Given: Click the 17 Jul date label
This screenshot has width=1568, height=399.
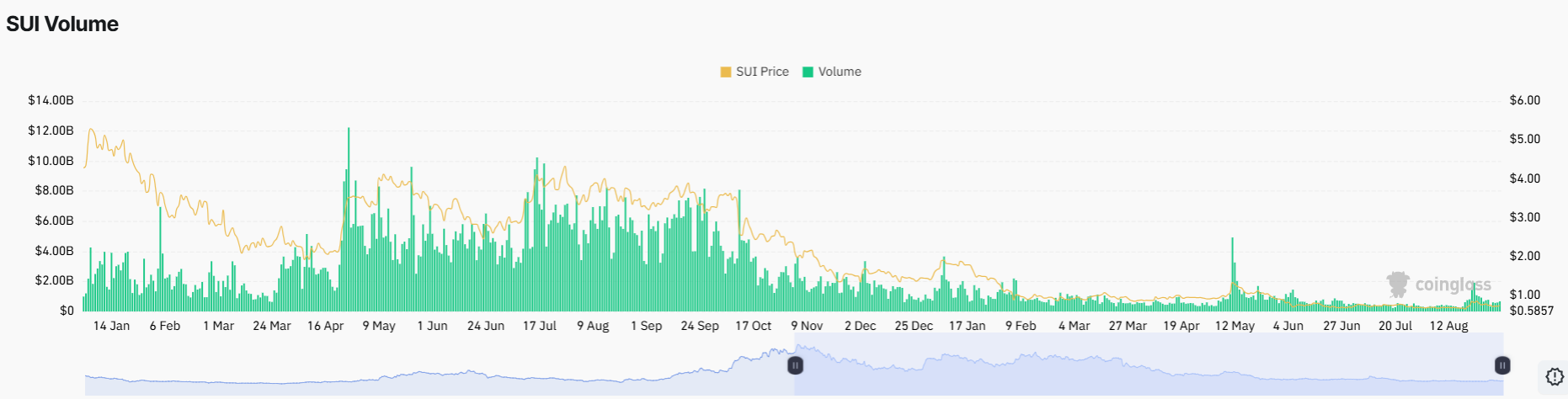Looking at the screenshot, I should click(x=540, y=326).
